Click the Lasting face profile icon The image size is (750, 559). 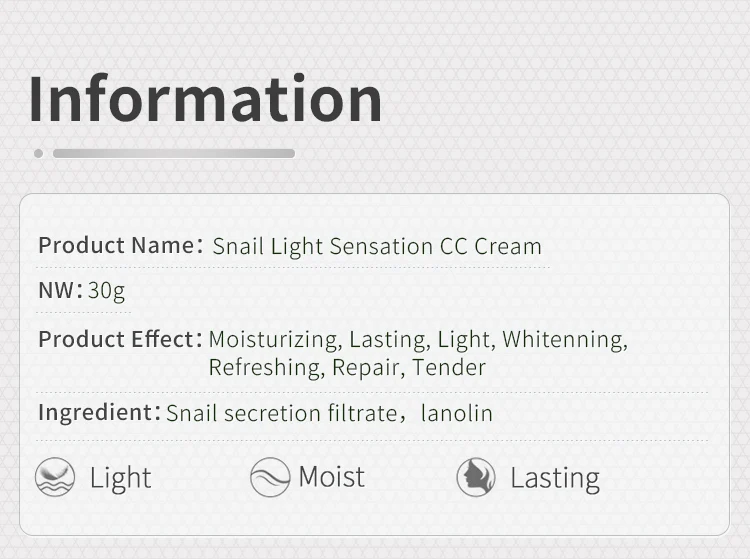[476, 477]
